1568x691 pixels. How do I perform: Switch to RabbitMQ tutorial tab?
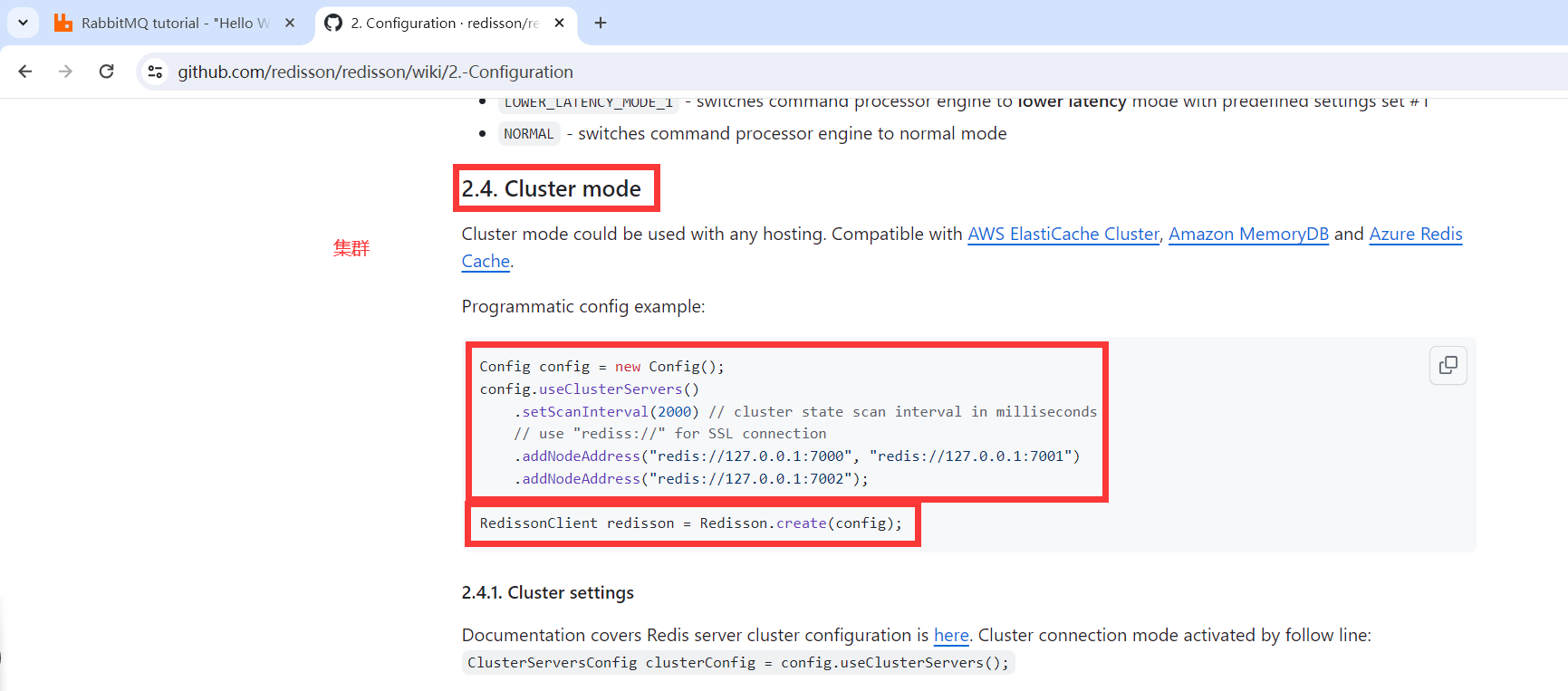(x=175, y=23)
